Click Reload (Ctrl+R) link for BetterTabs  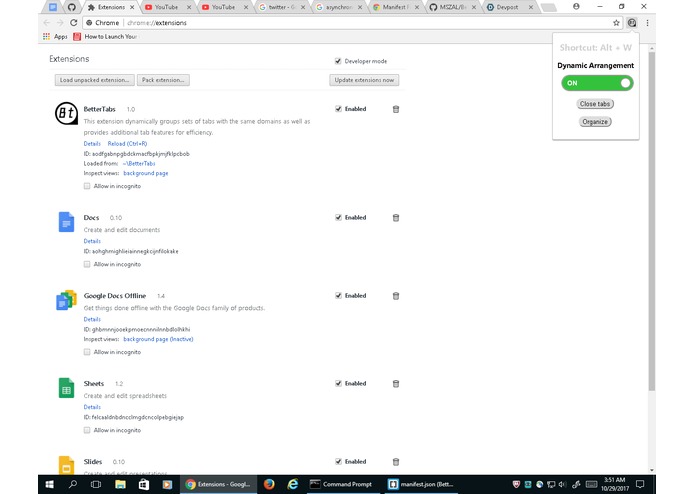127,144
